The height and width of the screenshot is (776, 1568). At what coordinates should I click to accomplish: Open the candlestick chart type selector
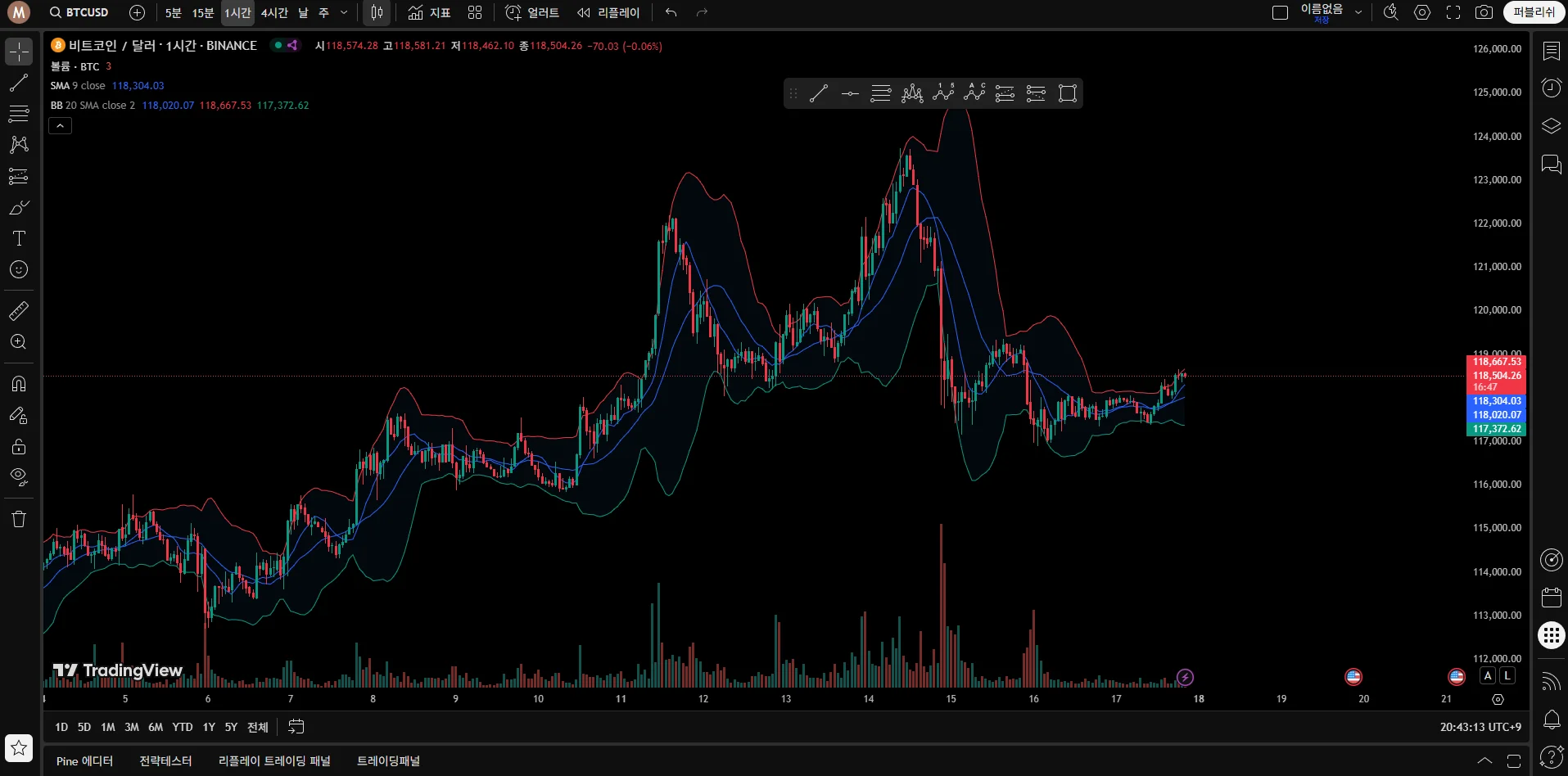coord(377,12)
